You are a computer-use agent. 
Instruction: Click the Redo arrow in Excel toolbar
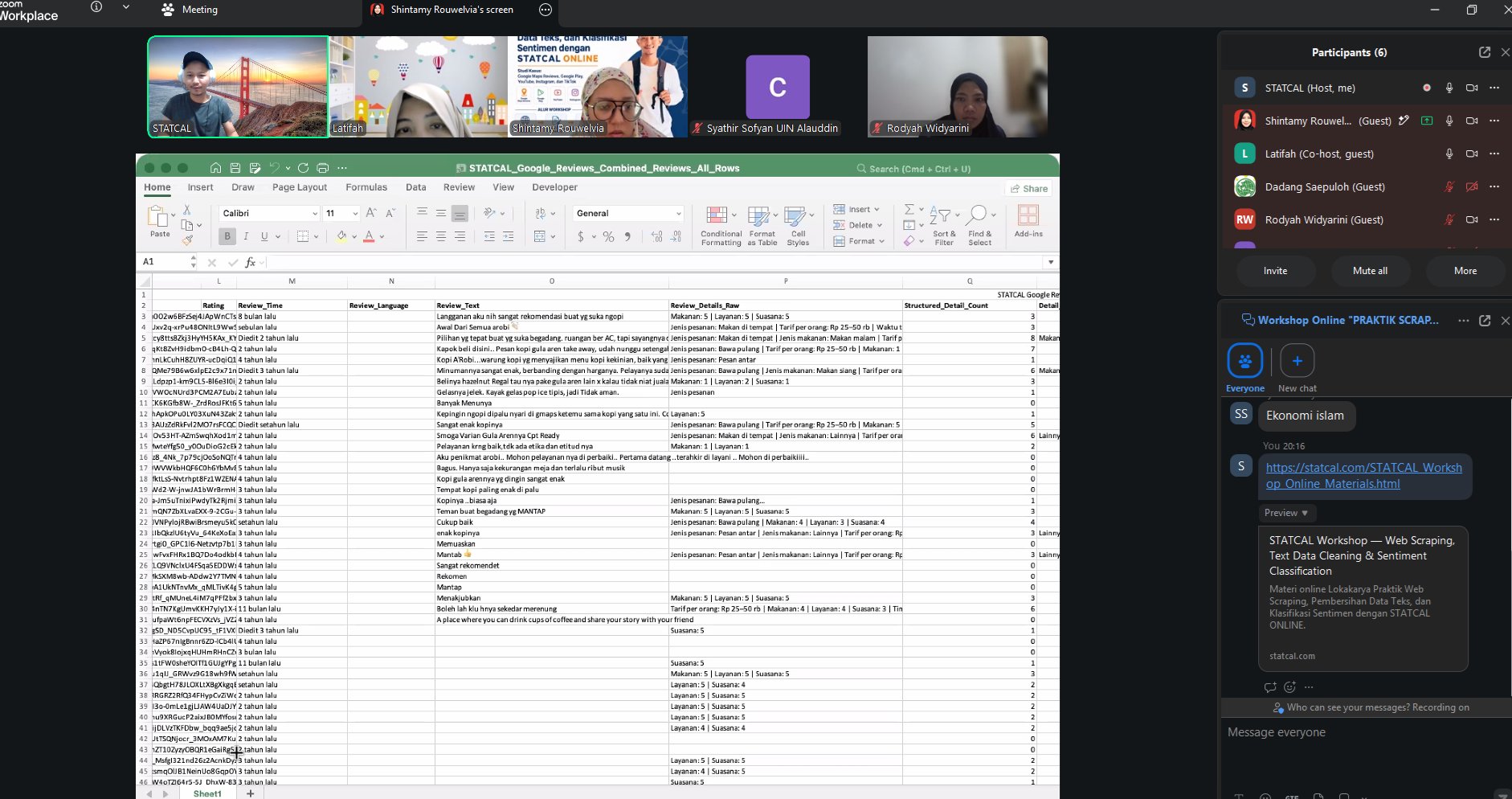pos(303,168)
